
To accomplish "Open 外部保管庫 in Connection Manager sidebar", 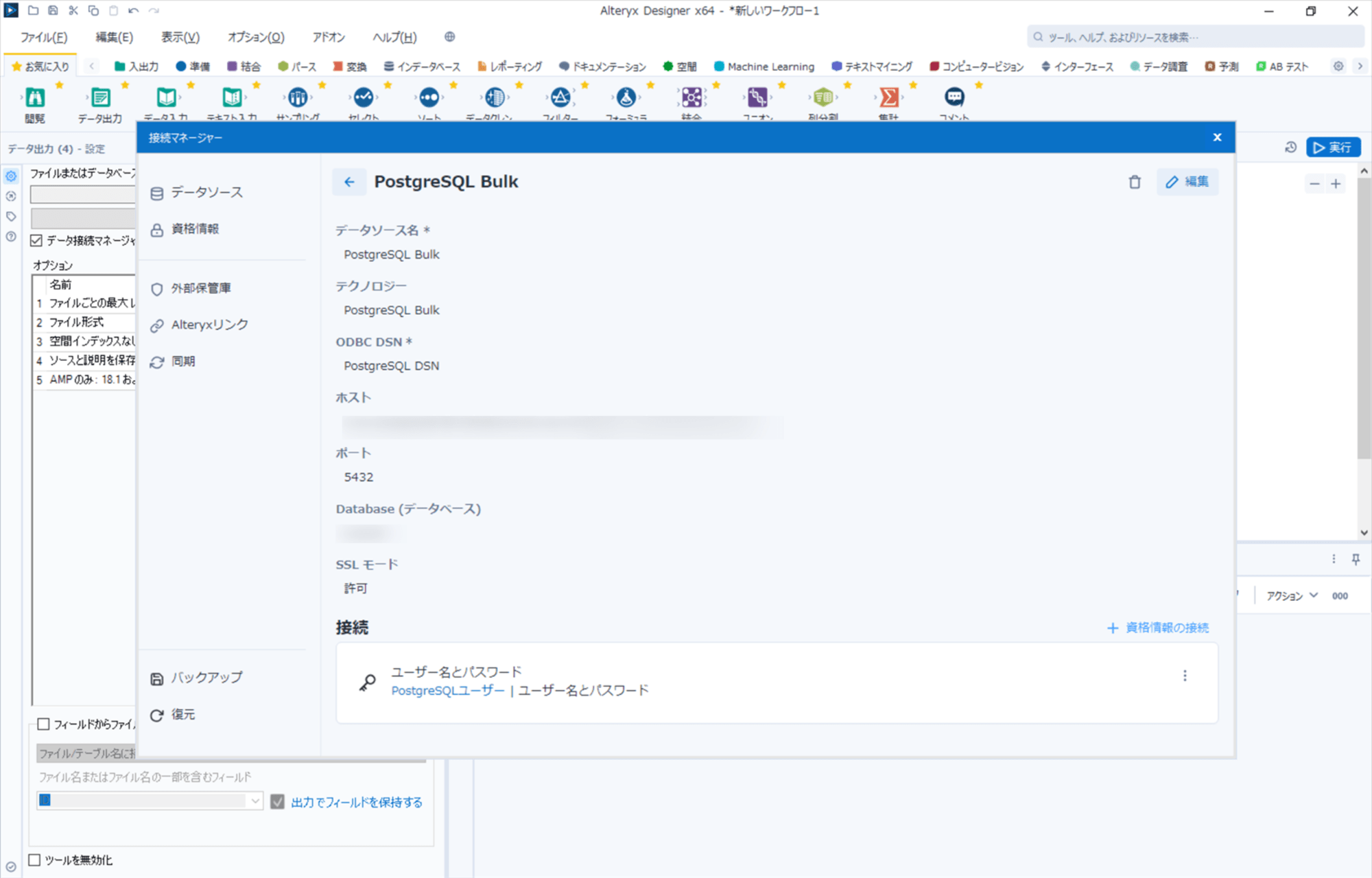I will coord(191,288).
